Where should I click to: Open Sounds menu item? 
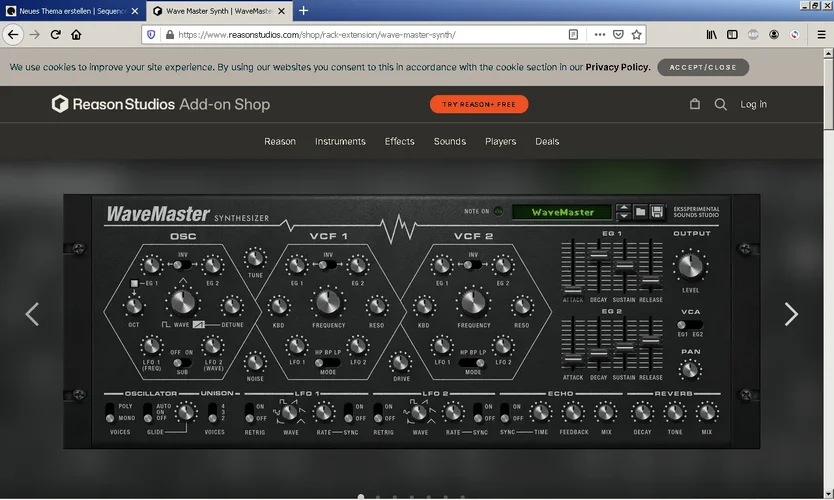449,141
